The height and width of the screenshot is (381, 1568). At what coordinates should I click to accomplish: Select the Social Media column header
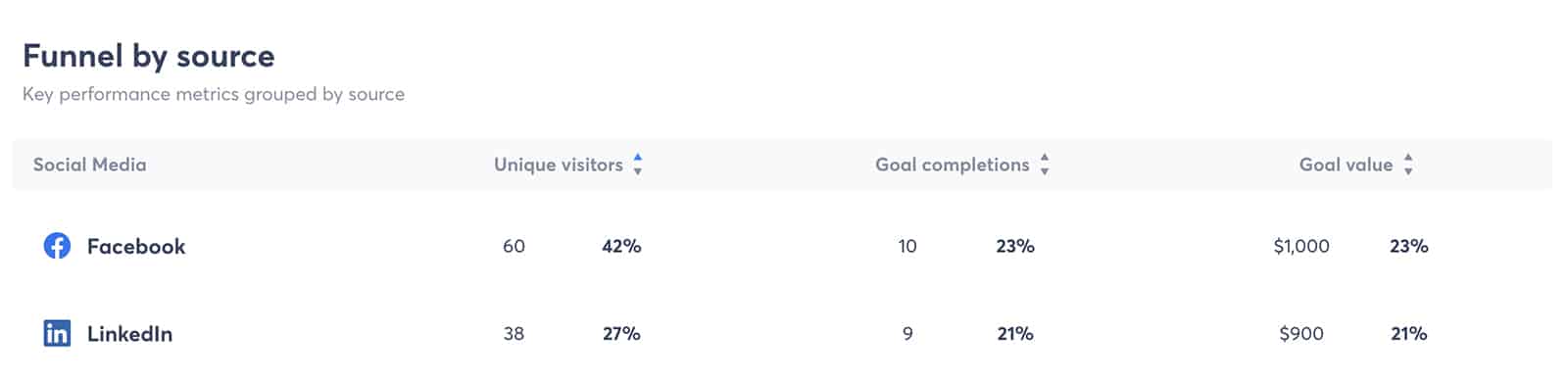pos(90,165)
